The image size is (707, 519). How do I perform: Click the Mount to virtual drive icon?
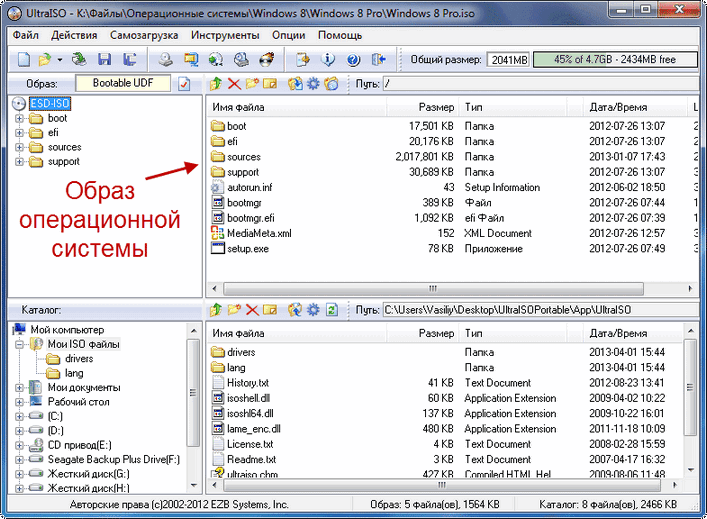[241, 59]
